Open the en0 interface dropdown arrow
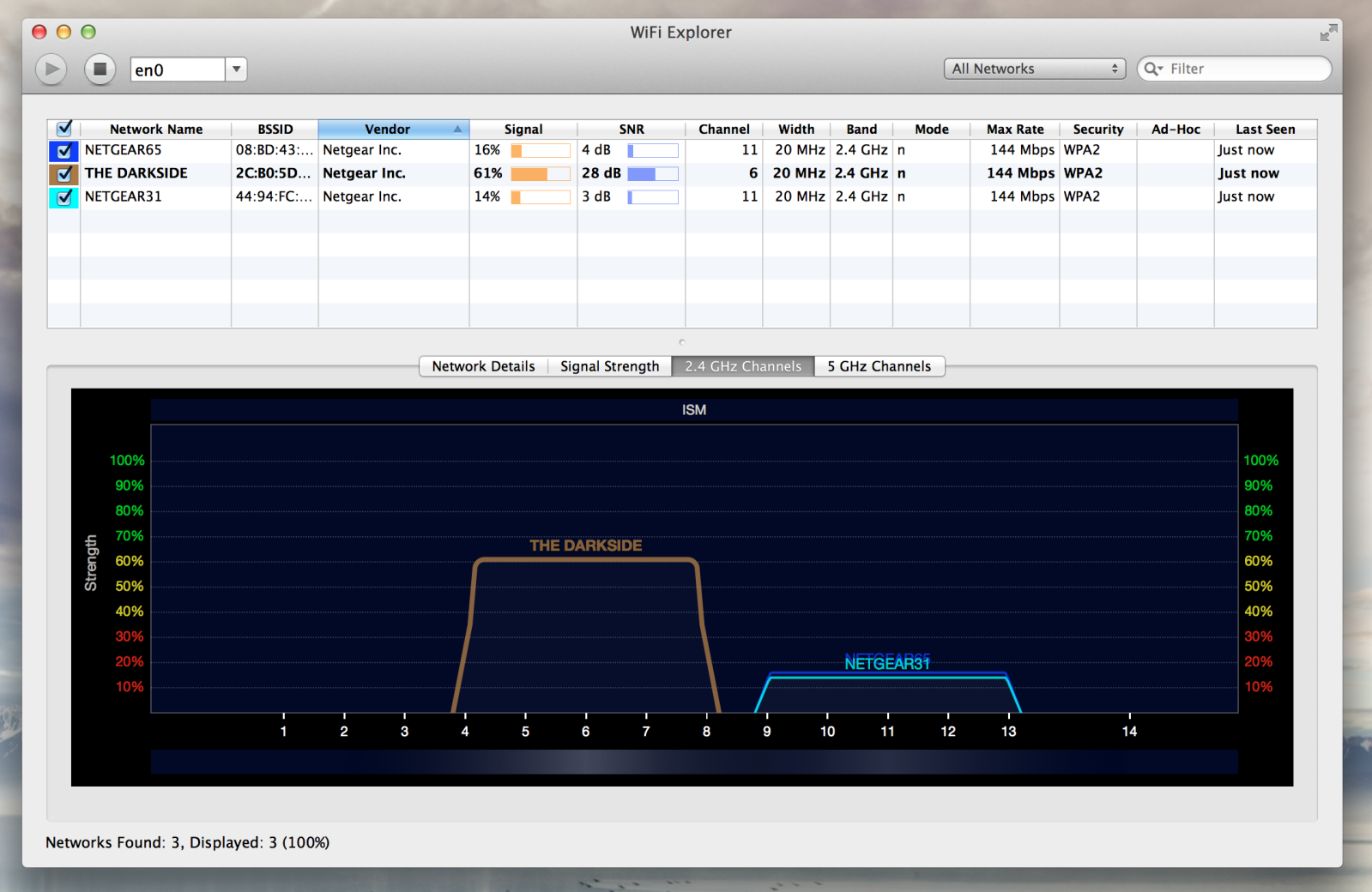This screenshot has width=1372, height=892. [x=236, y=69]
